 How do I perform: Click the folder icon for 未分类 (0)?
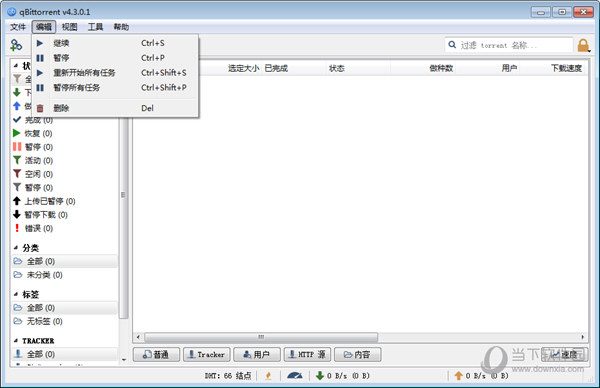18,275
